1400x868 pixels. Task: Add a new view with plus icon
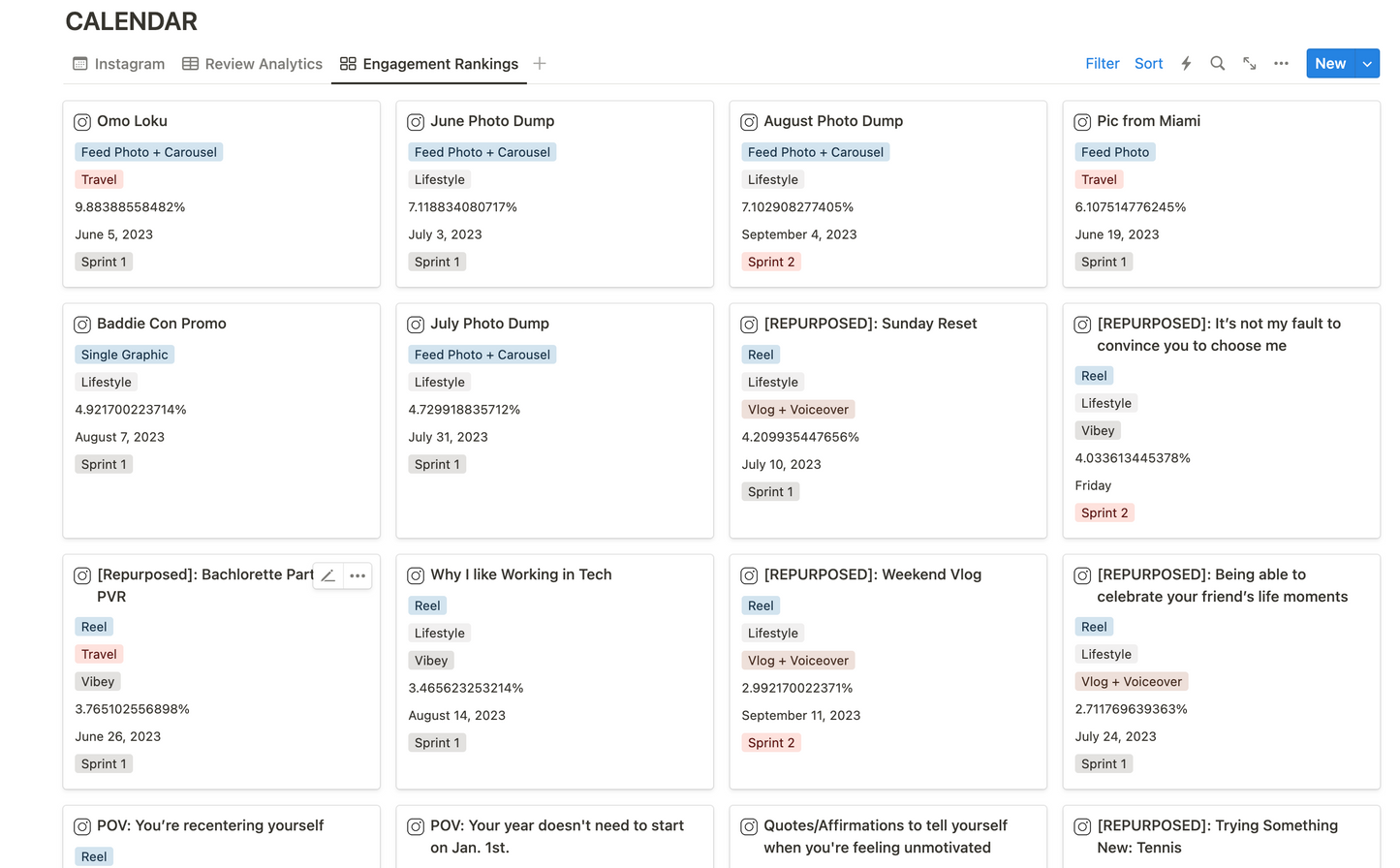point(540,64)
